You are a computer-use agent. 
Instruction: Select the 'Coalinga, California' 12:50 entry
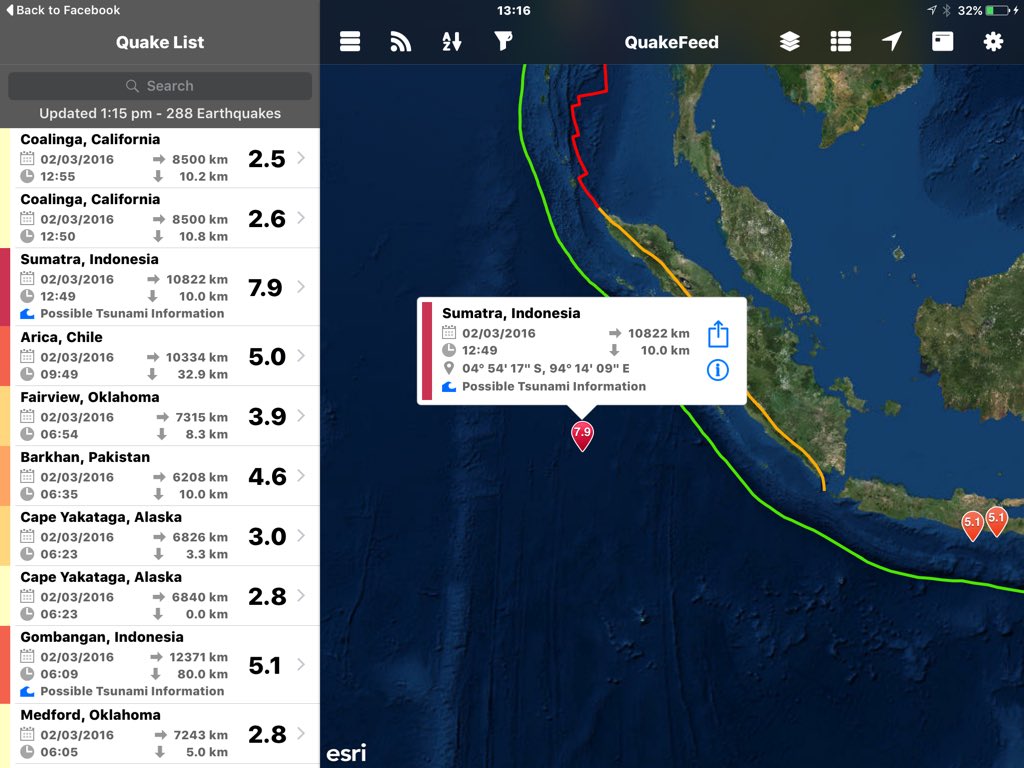click(x=160, y=218)
